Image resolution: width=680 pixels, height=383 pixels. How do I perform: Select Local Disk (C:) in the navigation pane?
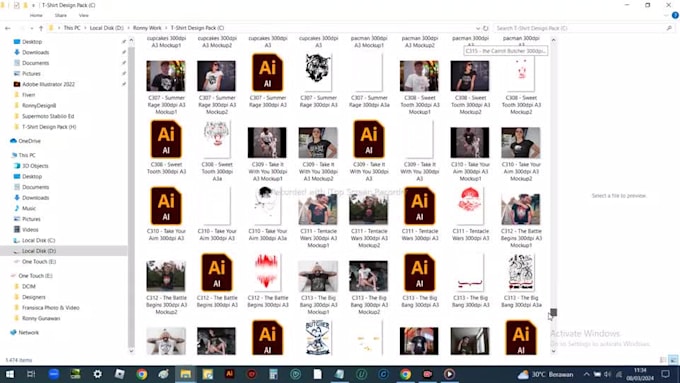(x=38, y=240)
